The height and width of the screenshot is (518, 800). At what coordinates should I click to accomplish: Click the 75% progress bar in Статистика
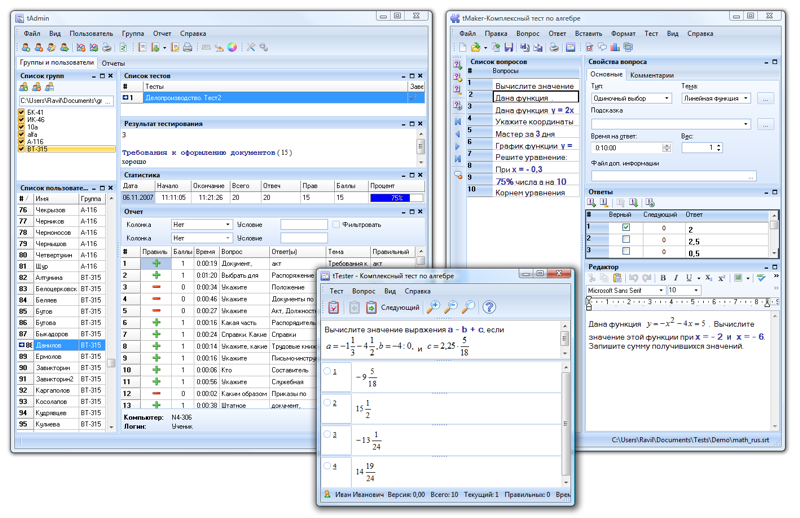point(396,198)
